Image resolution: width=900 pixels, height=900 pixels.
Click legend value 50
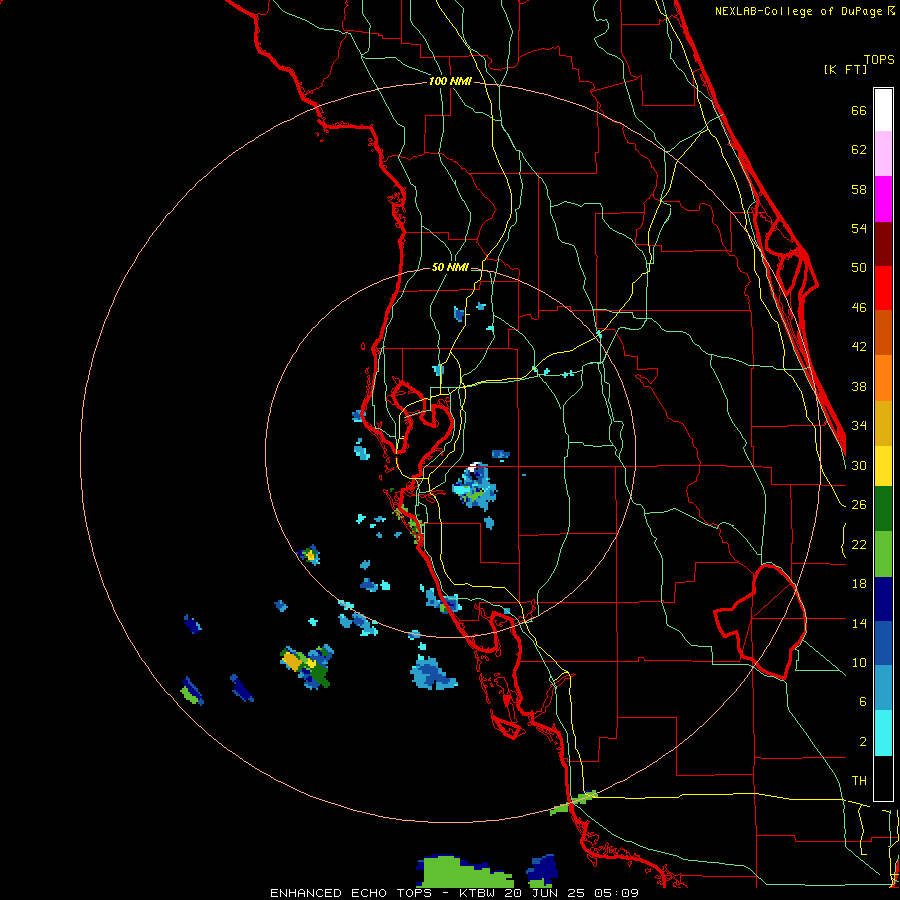click(x=859, y=267)
